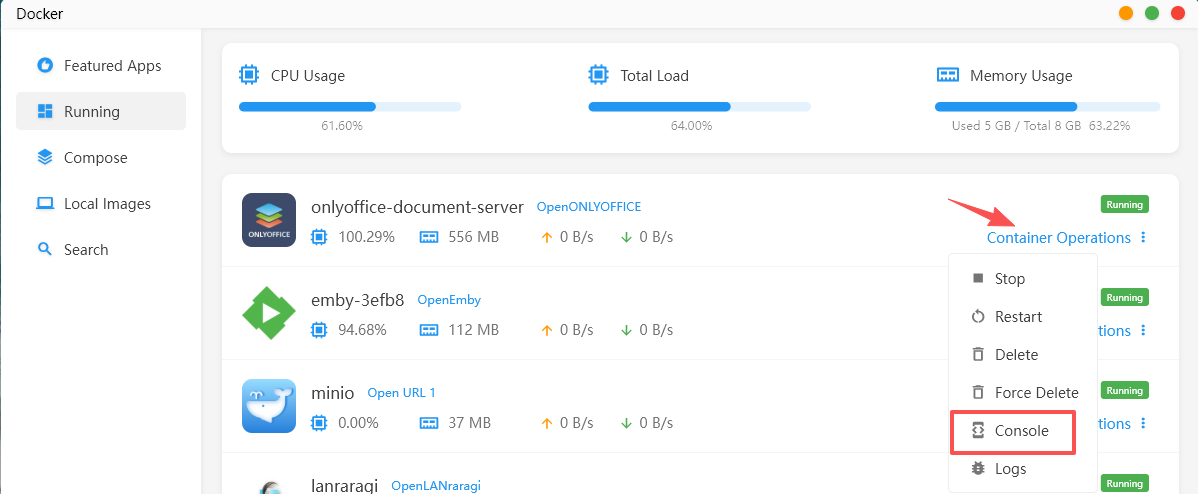Viewport: 1198px width, 494px height.
Task: Click the Emby app logo
Action: (269, 313)
